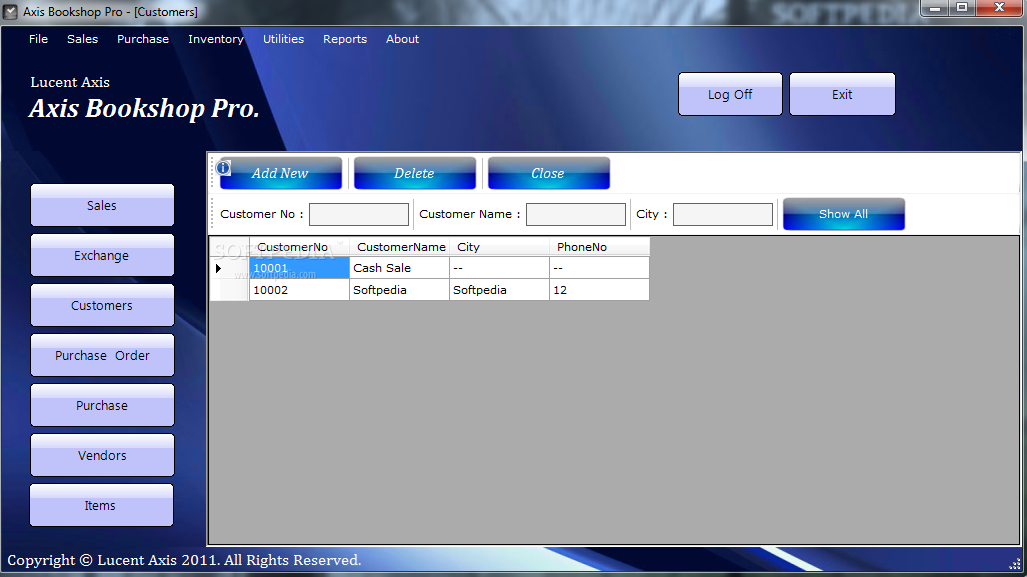Sort by the CustomerNo column header

(299, 247)
